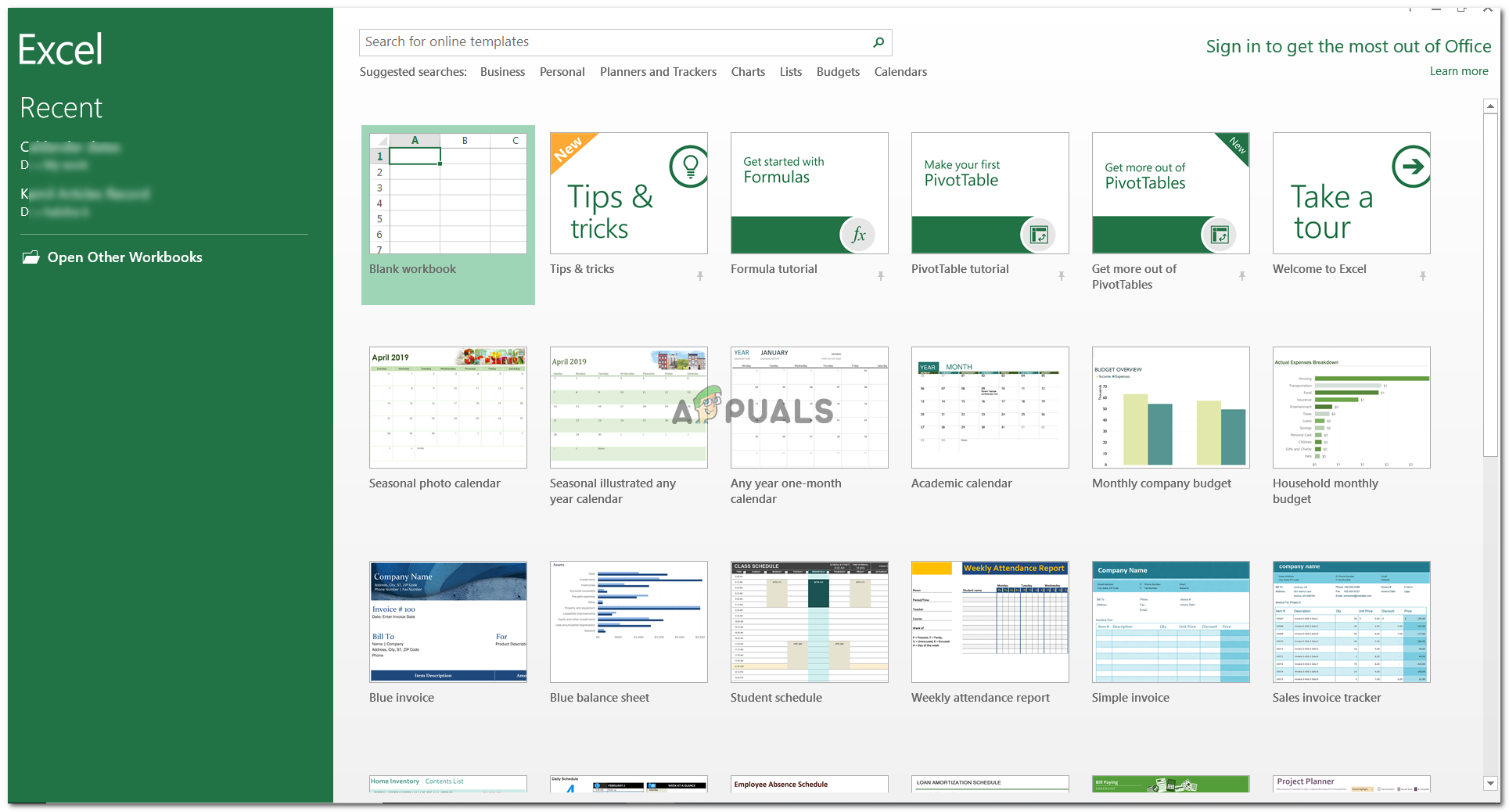
Task: Open the Get started with Formulas thumbnail
Action: click(810, 193)
